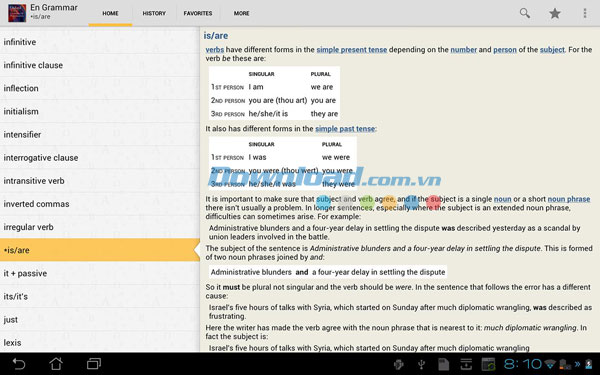
Task: Select the highlighted '•is/are' entry
Action: tap(100, 250)
